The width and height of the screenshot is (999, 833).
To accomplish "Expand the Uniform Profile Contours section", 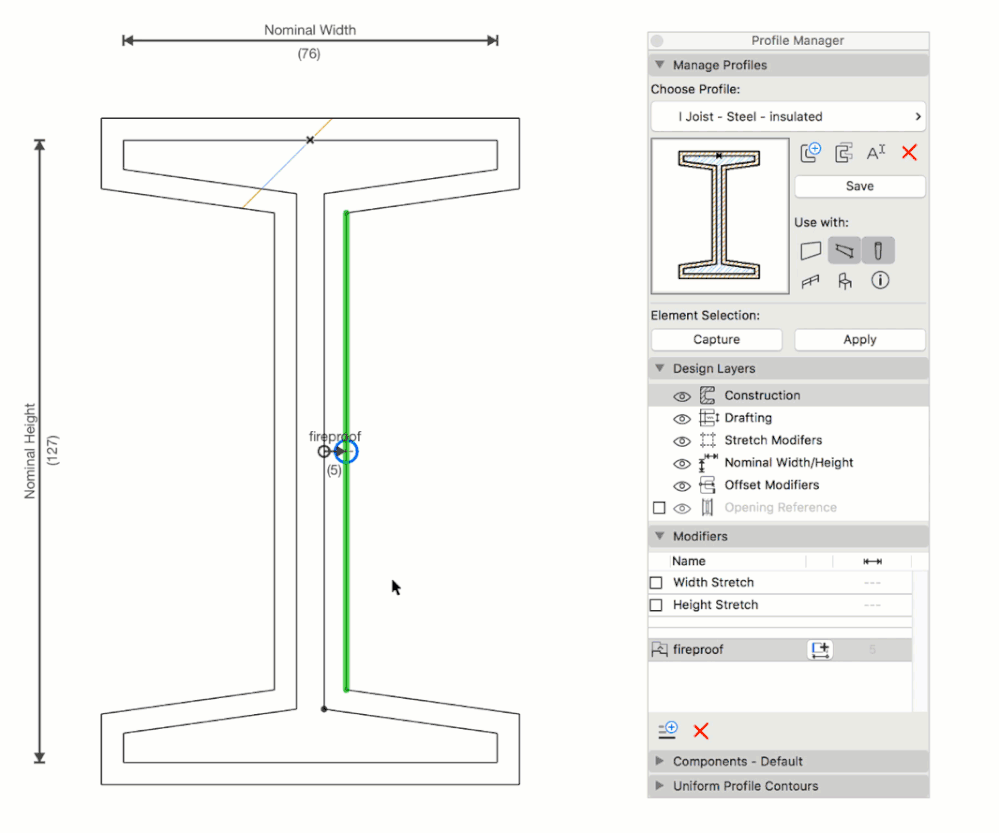I will click(x=660, y=785).
